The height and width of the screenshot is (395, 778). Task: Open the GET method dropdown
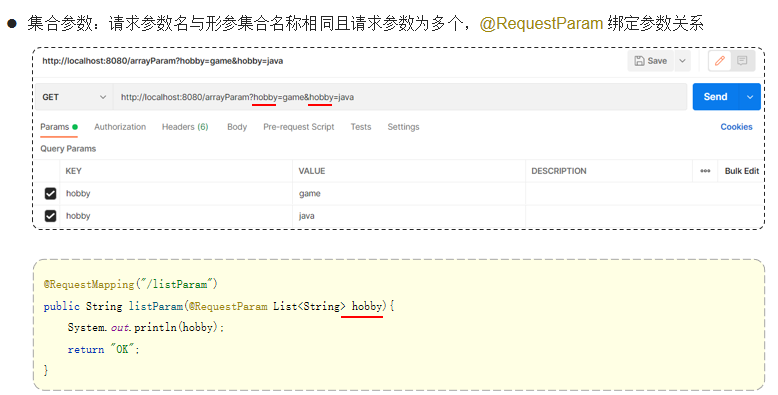point(74,97)
